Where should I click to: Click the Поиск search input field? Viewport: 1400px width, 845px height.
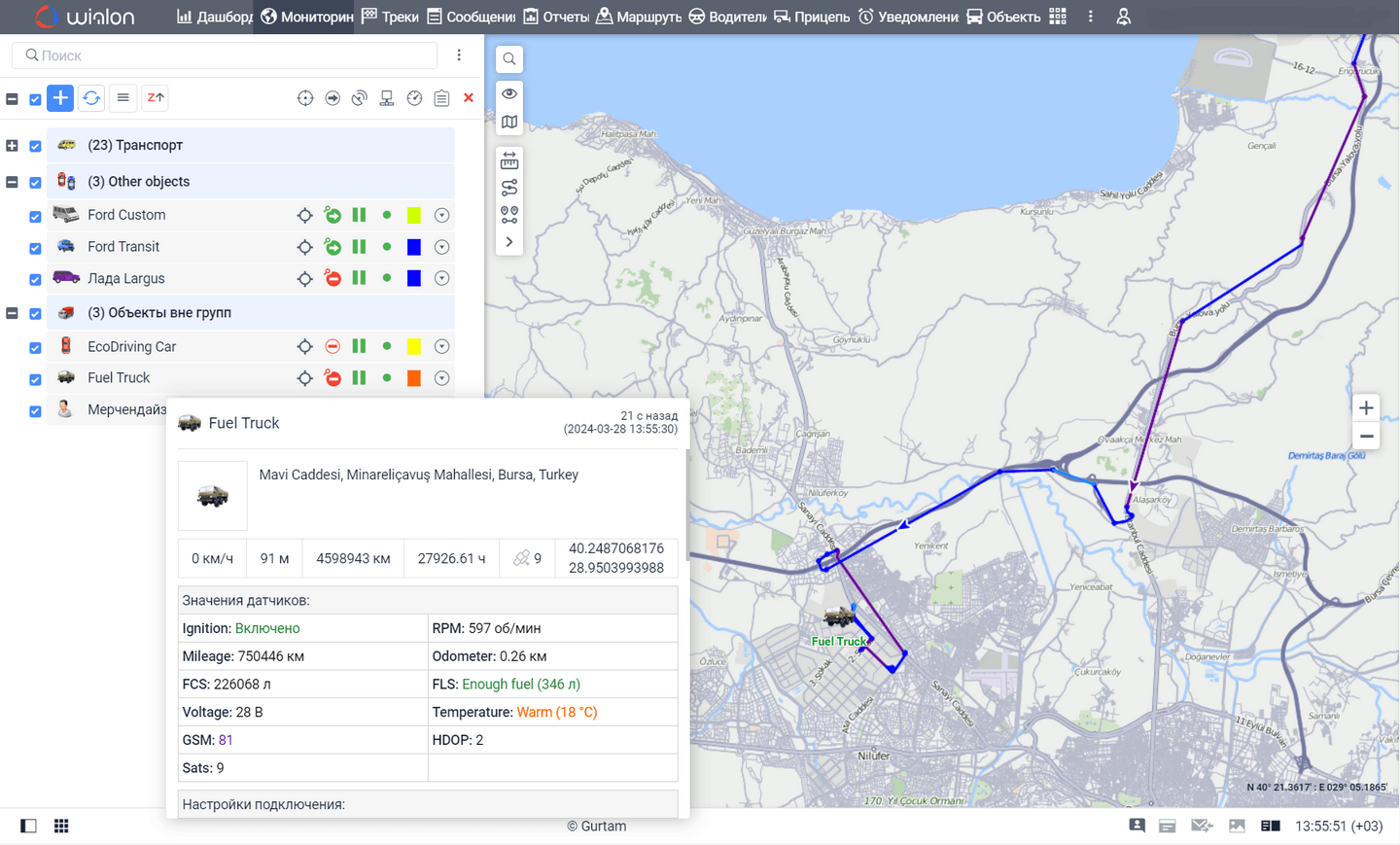[233, 55]
